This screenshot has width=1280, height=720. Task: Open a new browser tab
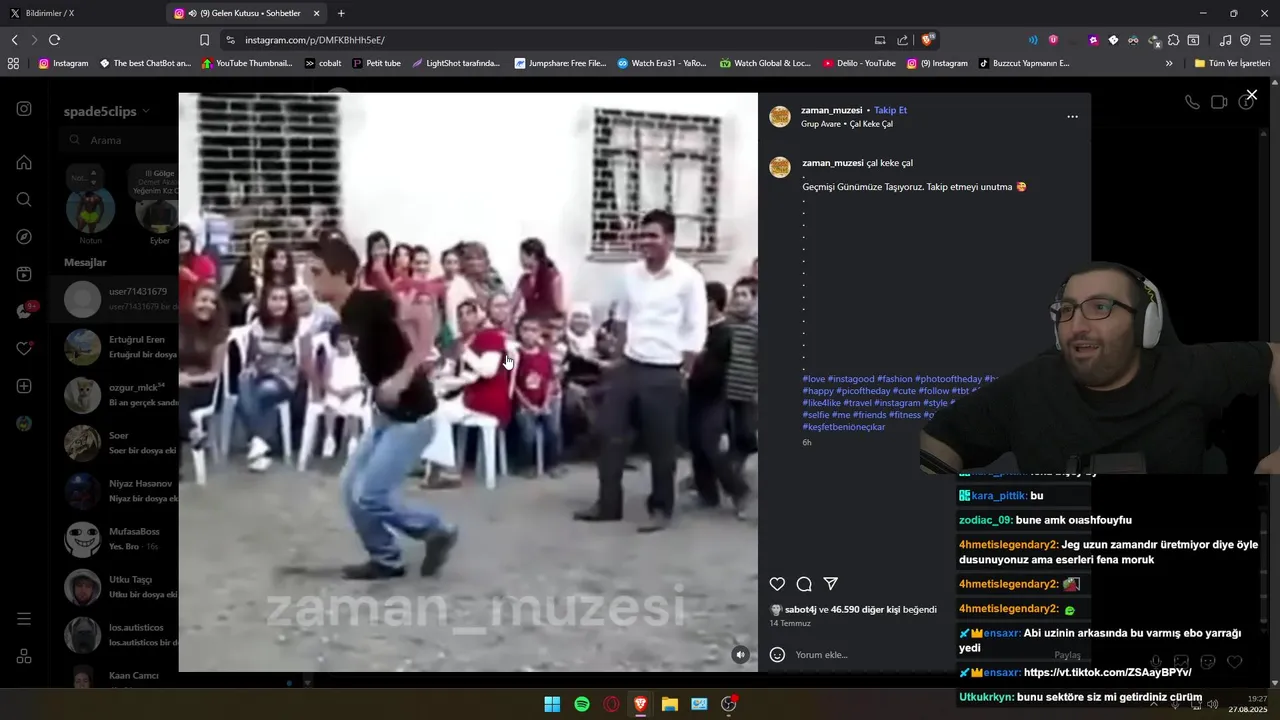pos(341,13)
